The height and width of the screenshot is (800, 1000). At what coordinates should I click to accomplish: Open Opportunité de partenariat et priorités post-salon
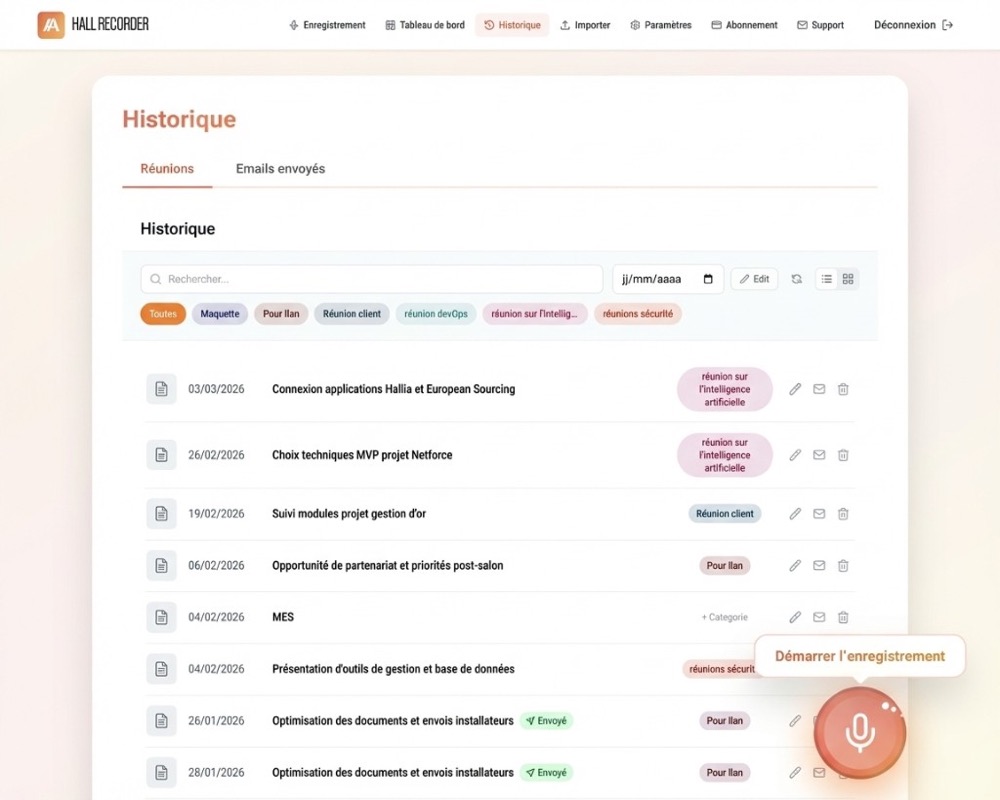pyautogui.click(x=388, y=565)
